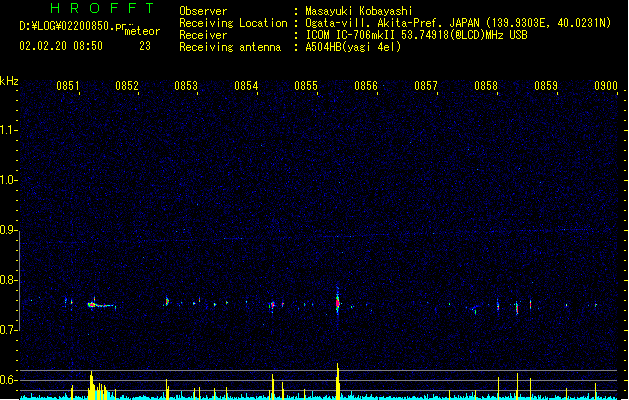Click the 0.8 kHz axis label

[x=8, y=280]
